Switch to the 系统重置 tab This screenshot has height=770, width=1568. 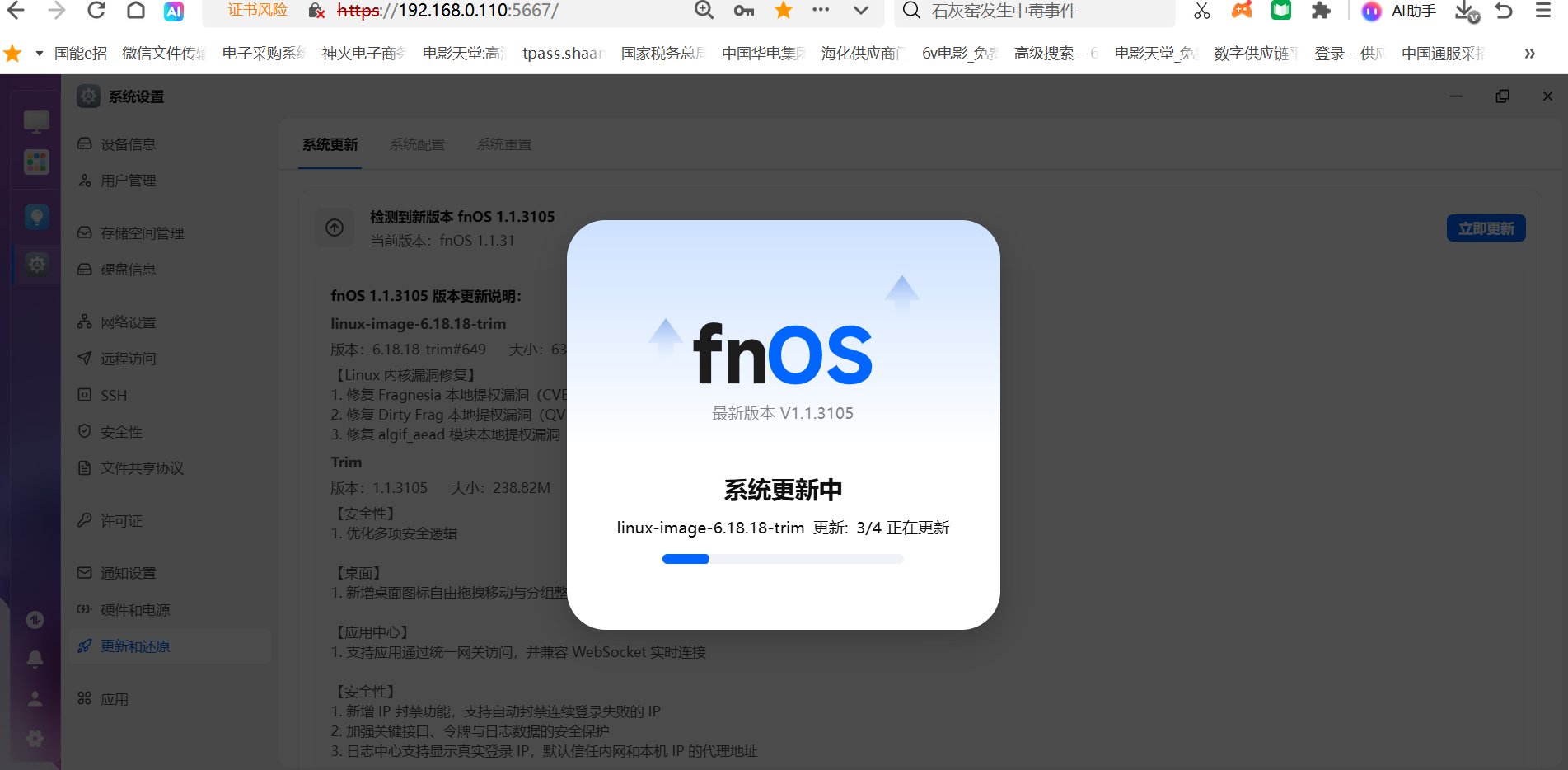[x=504, y=144]
